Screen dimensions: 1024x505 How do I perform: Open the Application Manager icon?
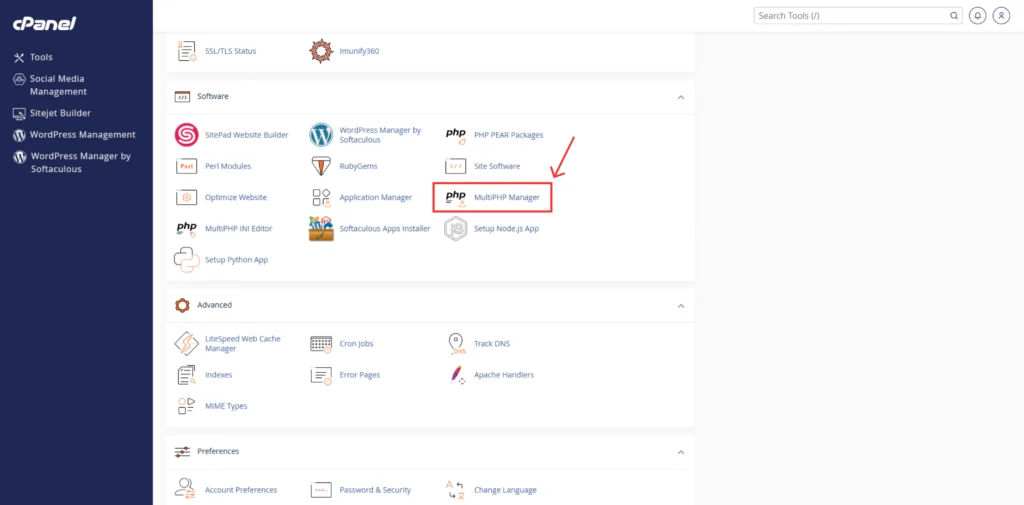pyautogui.click(x=321, y=197)
